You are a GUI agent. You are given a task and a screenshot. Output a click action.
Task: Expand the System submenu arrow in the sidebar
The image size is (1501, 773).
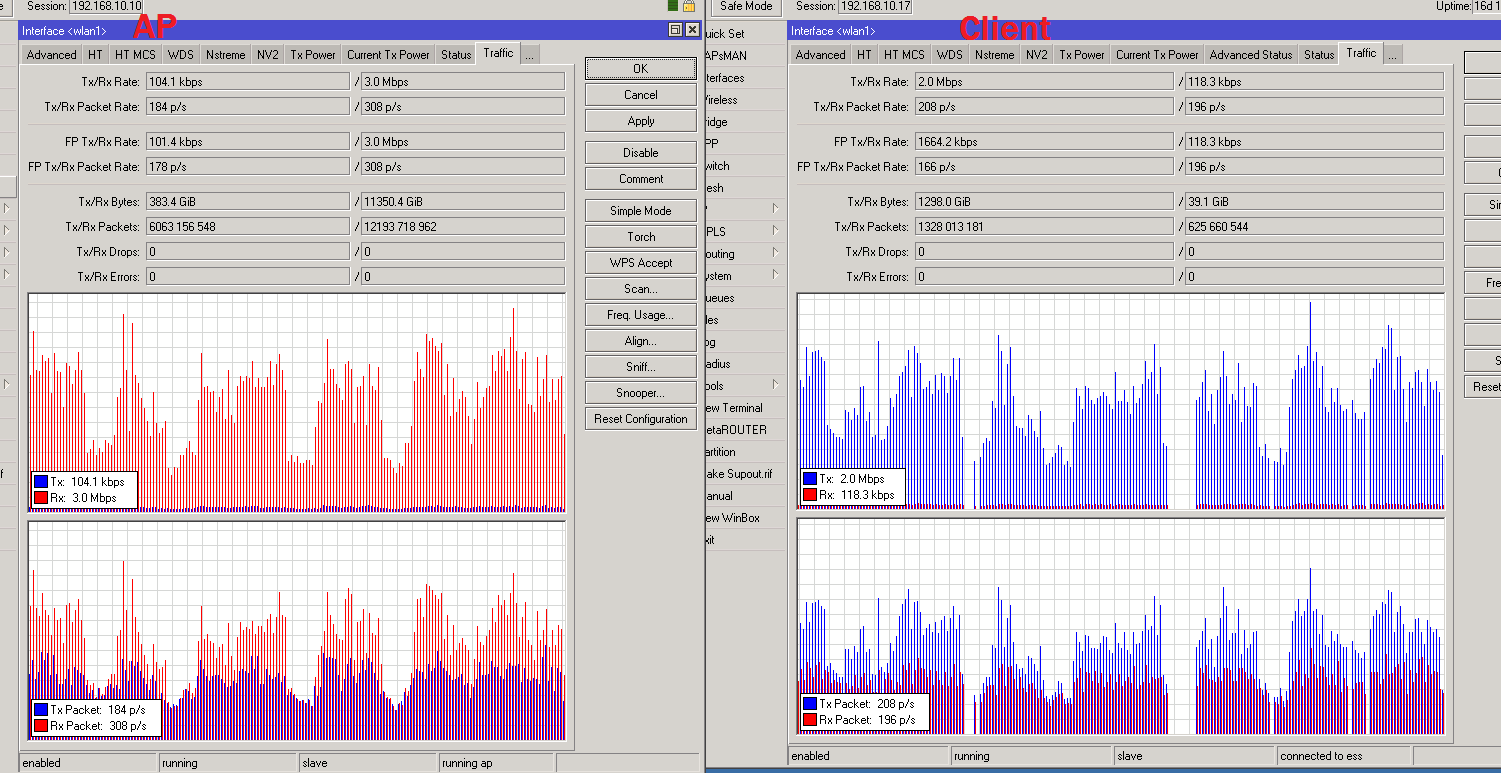click(x=776, y=275)
